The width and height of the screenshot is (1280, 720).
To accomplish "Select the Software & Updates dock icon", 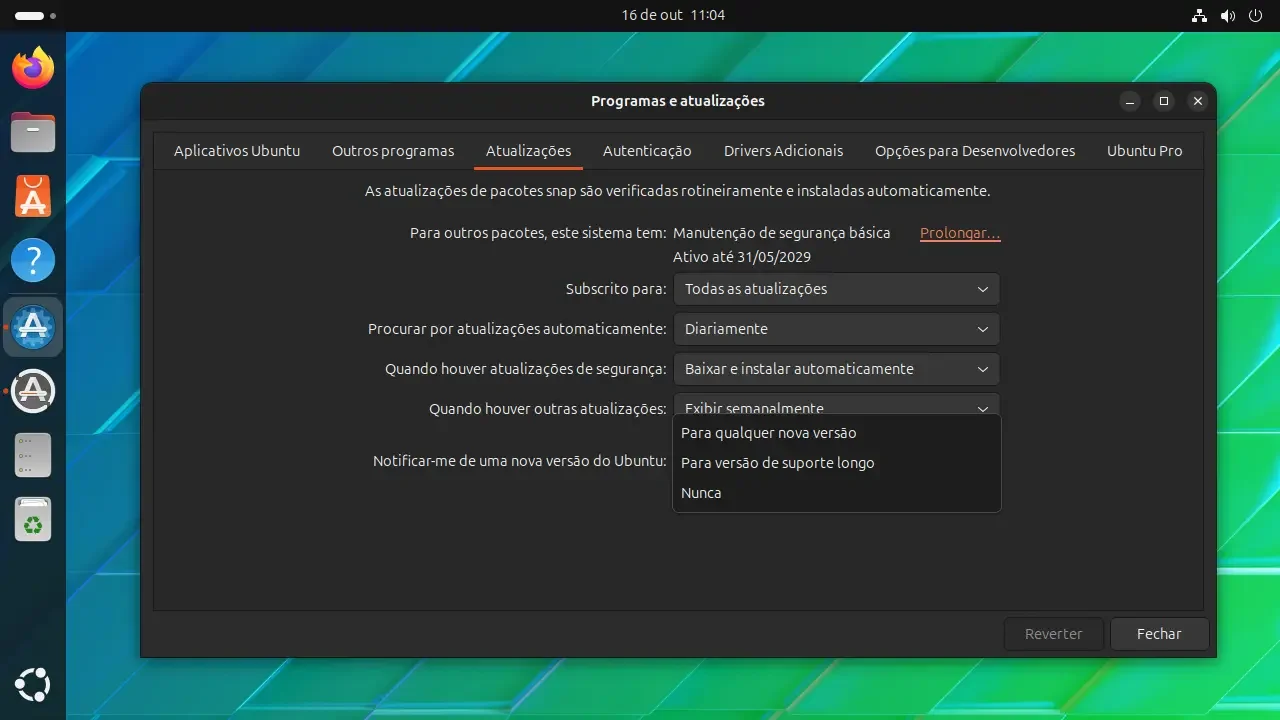I will click(x=33, y=327).
